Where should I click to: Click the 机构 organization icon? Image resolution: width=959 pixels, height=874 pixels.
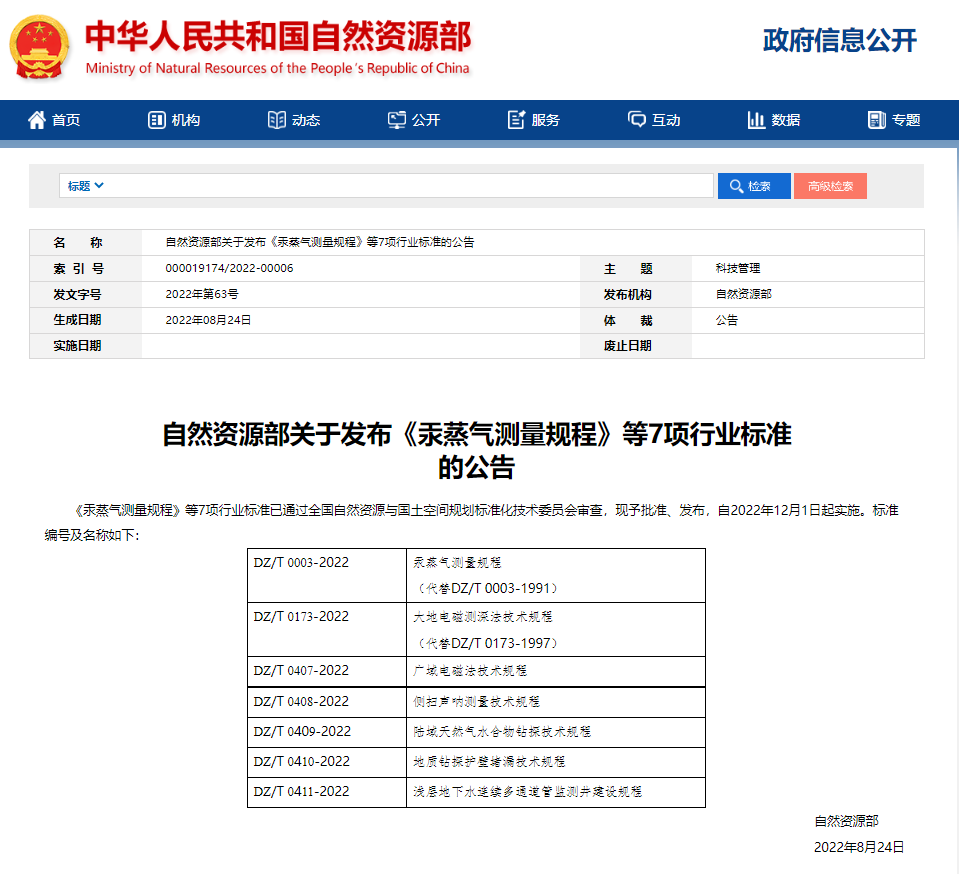[156, 120]
